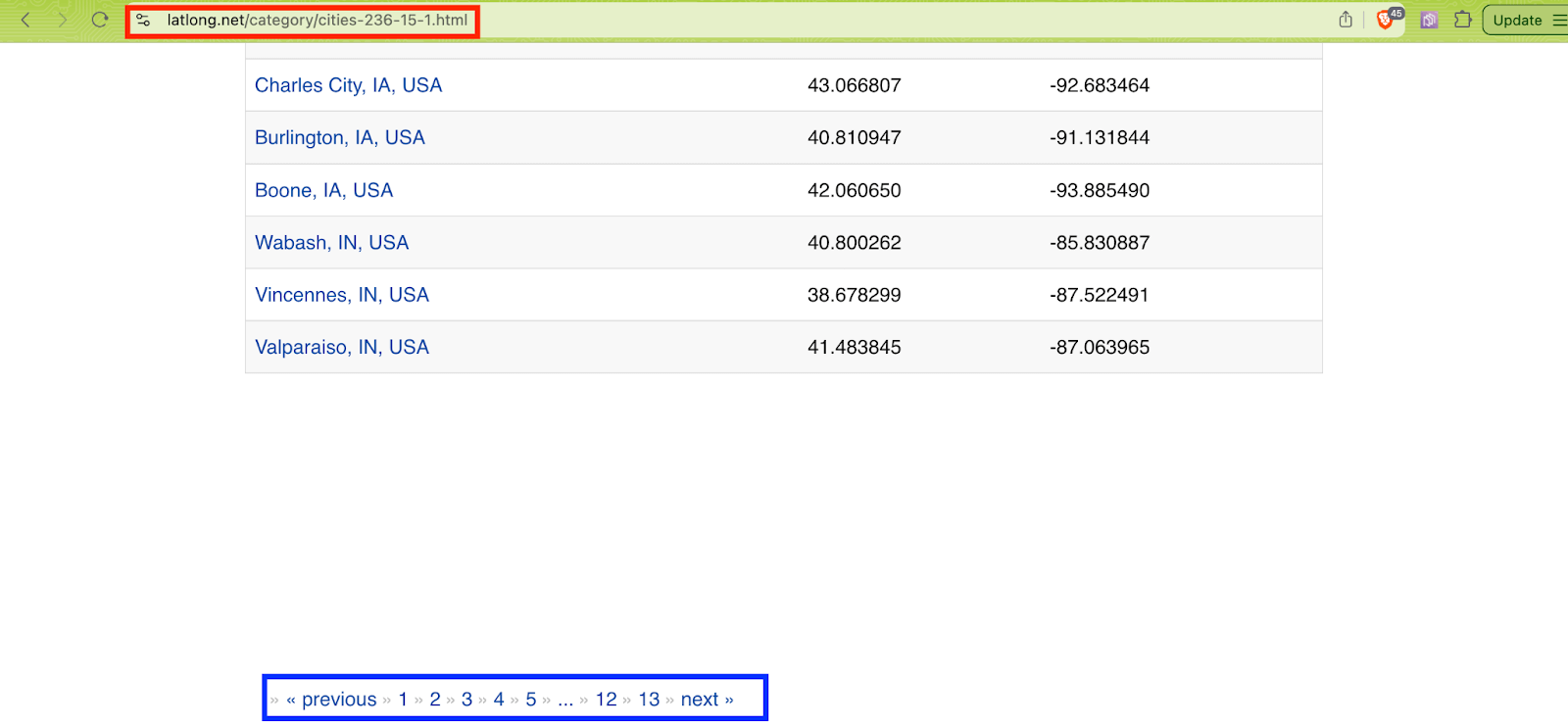The image size is (1568, 728).
Task: Open the Charles City, IA, USA link
Action: (x=348, y=85)
